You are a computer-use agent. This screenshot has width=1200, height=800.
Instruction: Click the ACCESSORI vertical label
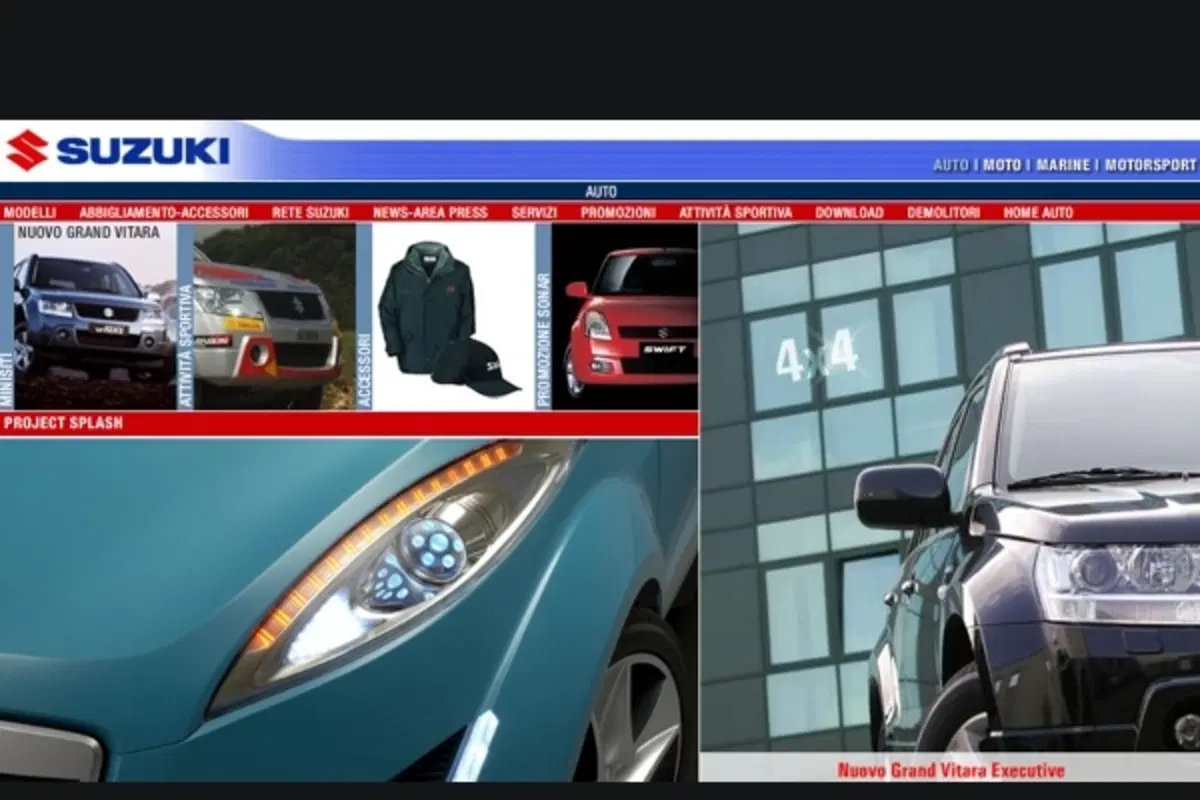pyautogui.click(x=364, y=370)
